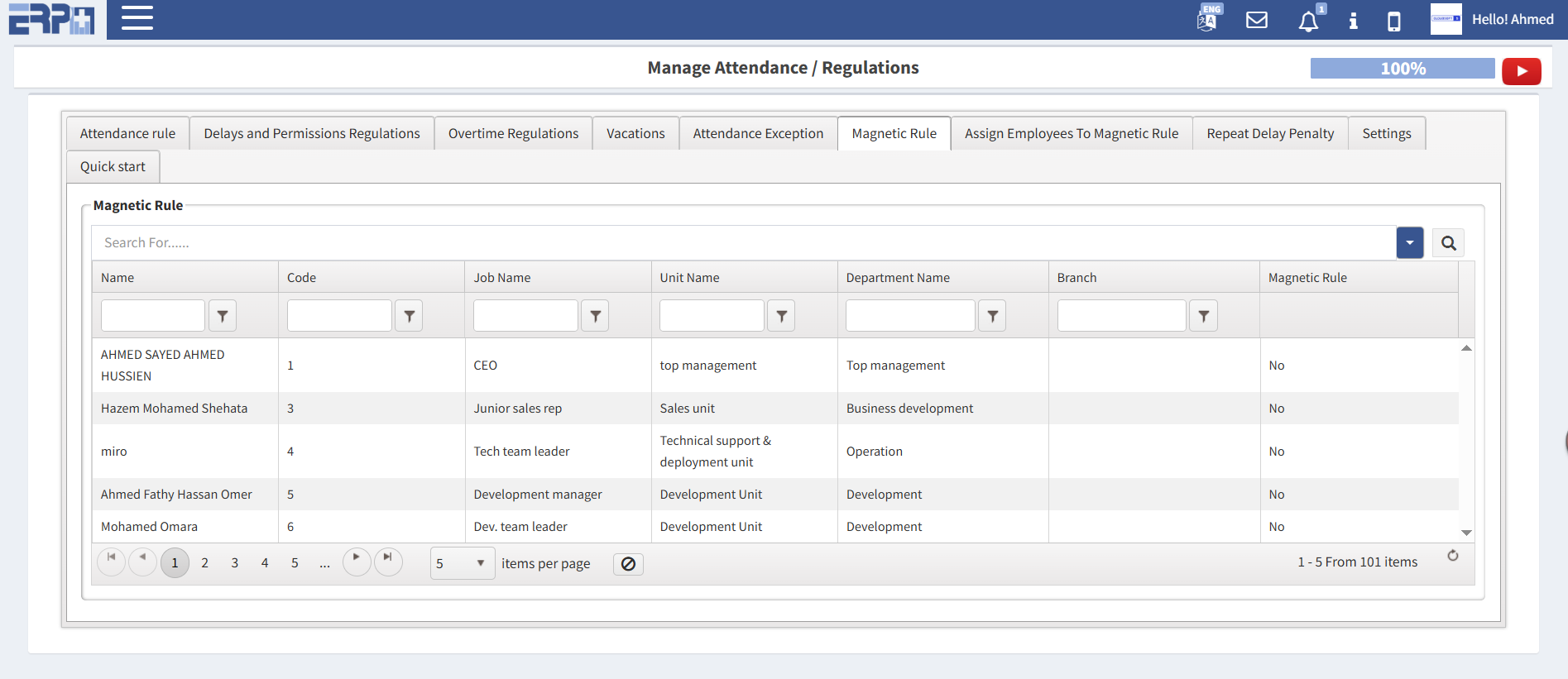
Task: Open the hamburger navigation menu
Action: click(x=137, y=18)
